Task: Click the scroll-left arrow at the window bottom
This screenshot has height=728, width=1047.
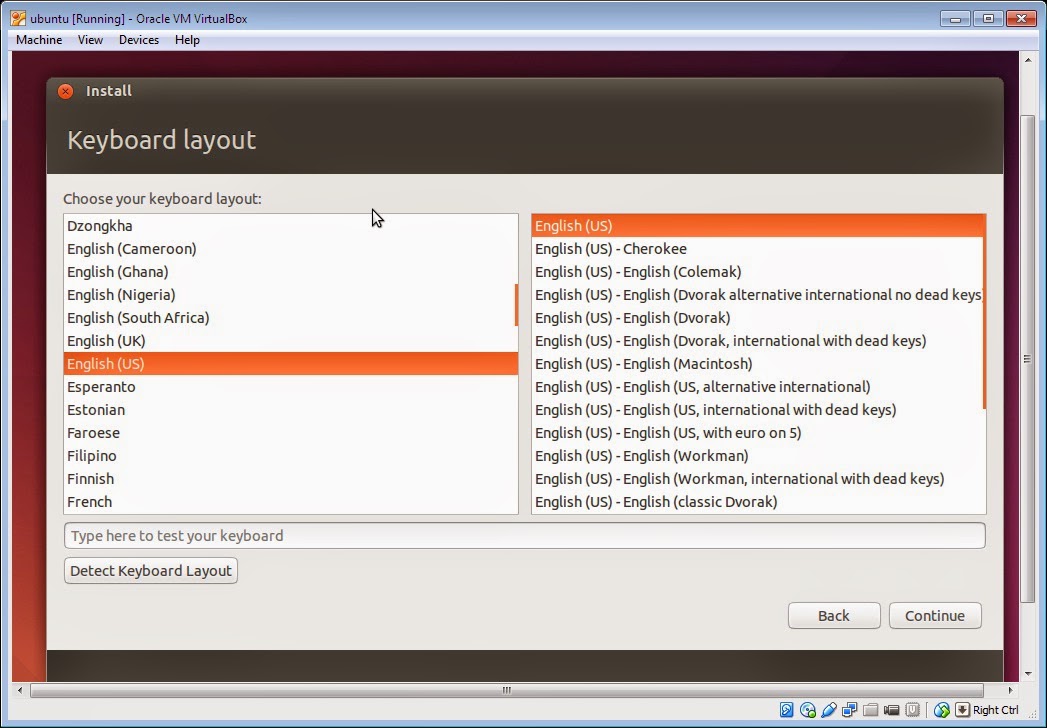Action: [20, 690]
